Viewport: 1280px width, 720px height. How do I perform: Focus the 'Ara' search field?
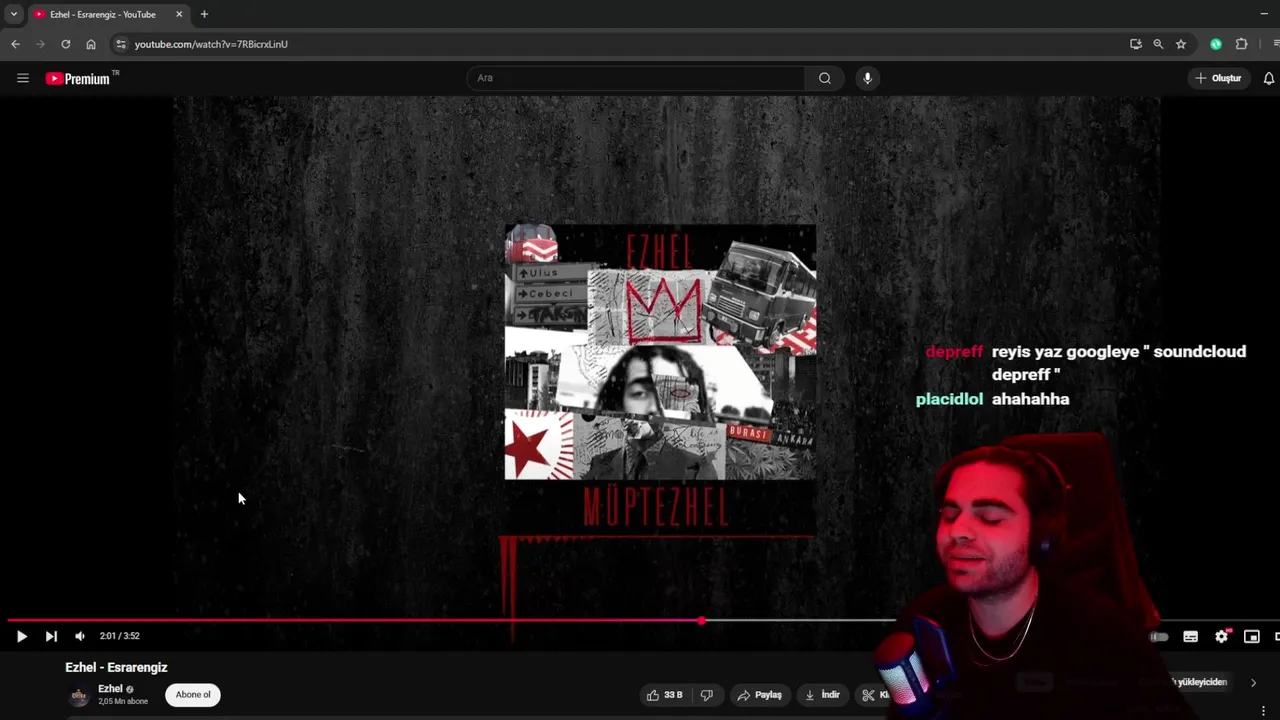coord(636,78)
